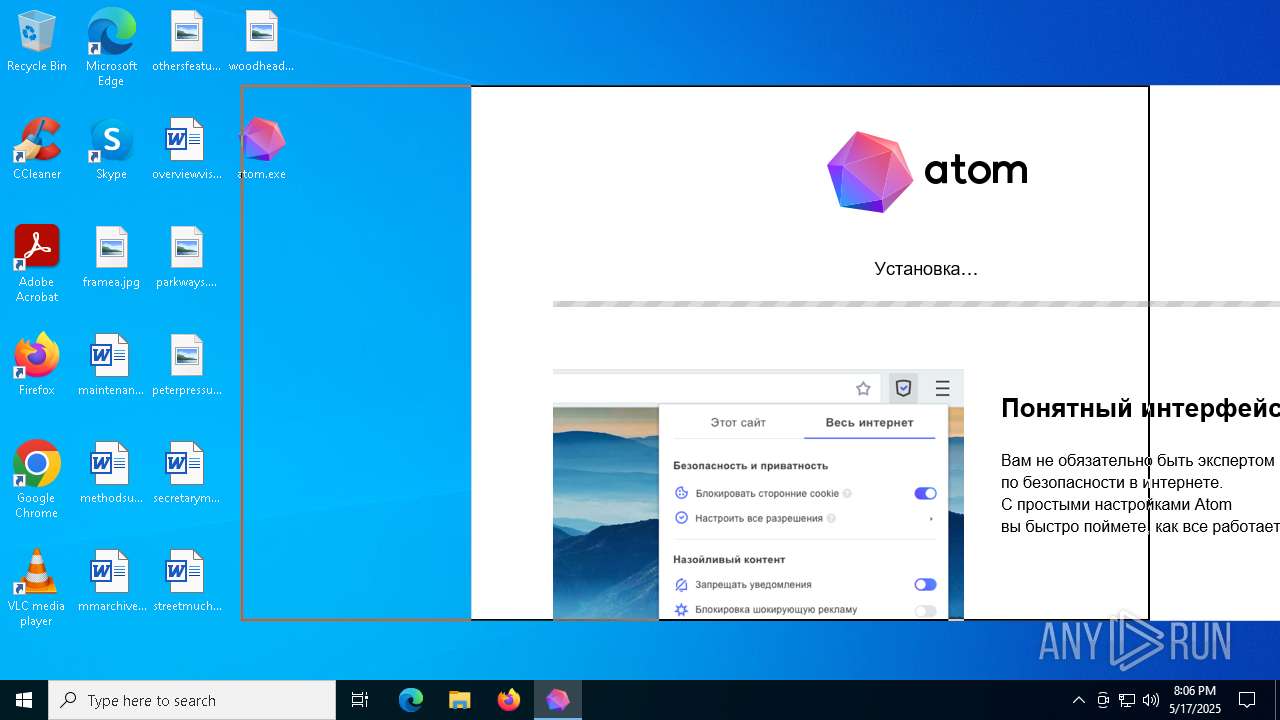Select the peterpressu... image file
The image size is (1280, 720).
point(186,366)
